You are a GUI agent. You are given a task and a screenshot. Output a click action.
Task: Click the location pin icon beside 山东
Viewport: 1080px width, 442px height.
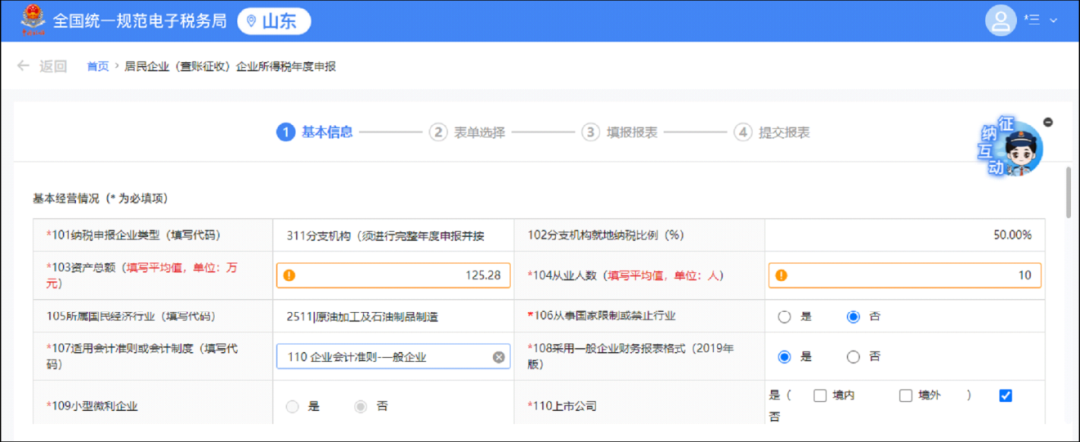(x=251, y=21)
